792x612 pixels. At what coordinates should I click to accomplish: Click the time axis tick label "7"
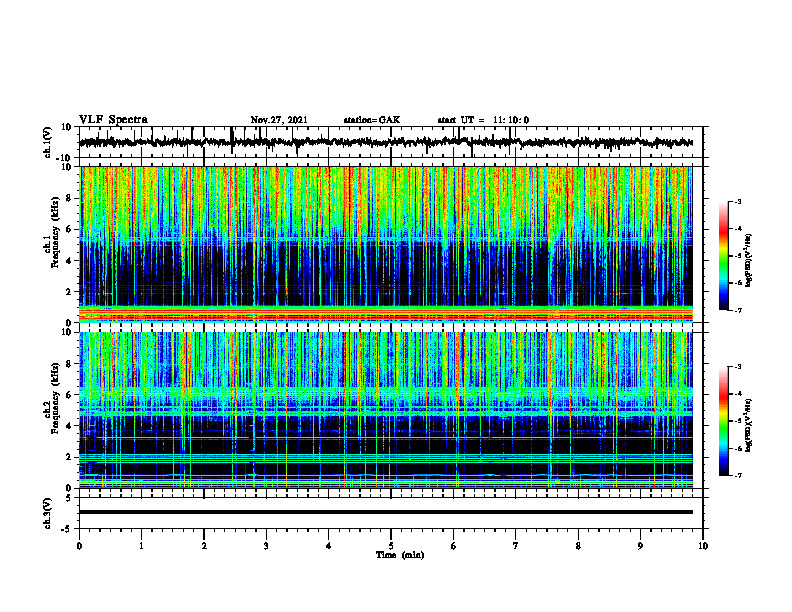[516, 546]
